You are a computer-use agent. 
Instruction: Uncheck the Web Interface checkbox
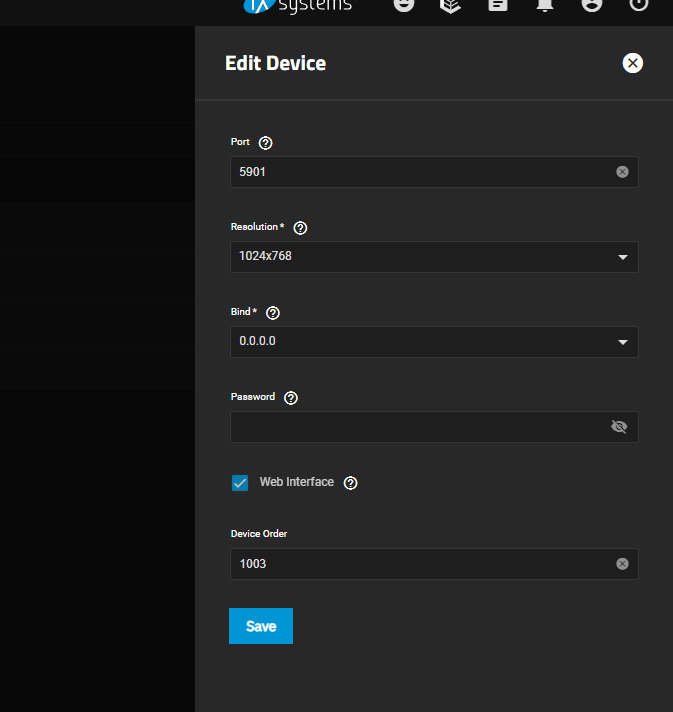click(x=240, y=483)
